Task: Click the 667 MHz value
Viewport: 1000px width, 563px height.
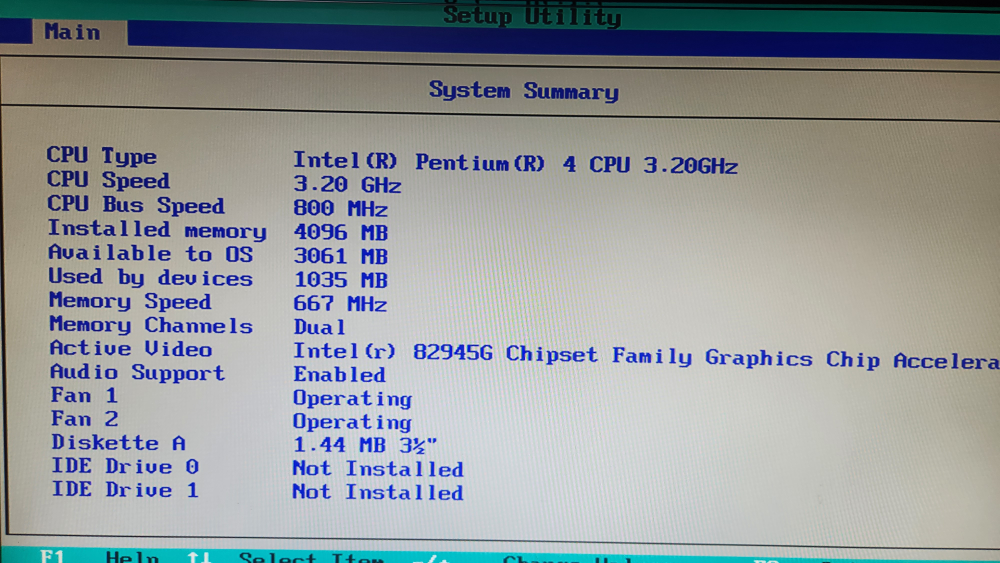Action: click(x=340, y=303)
